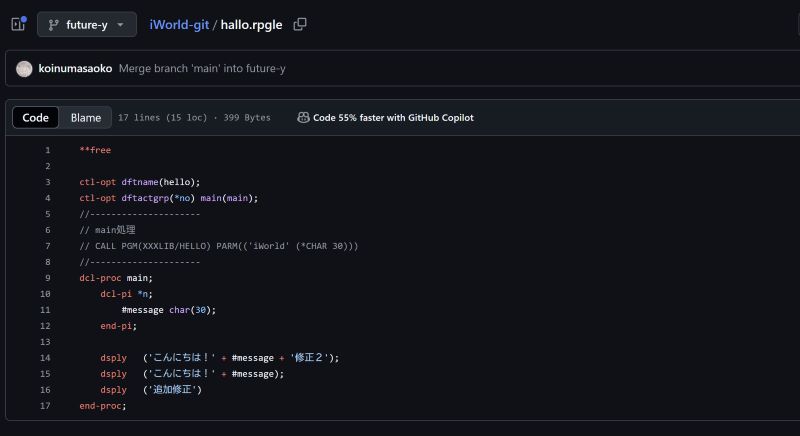Select line number 9 dcl-proc main

point(47,278)
